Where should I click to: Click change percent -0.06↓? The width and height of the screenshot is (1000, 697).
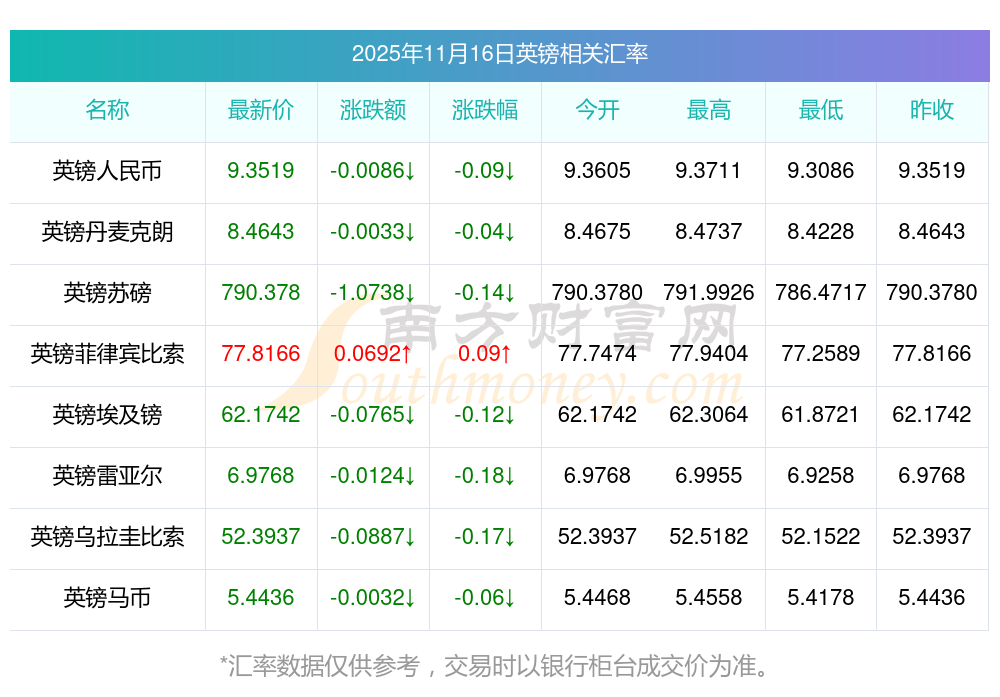[x=485, y=598]
